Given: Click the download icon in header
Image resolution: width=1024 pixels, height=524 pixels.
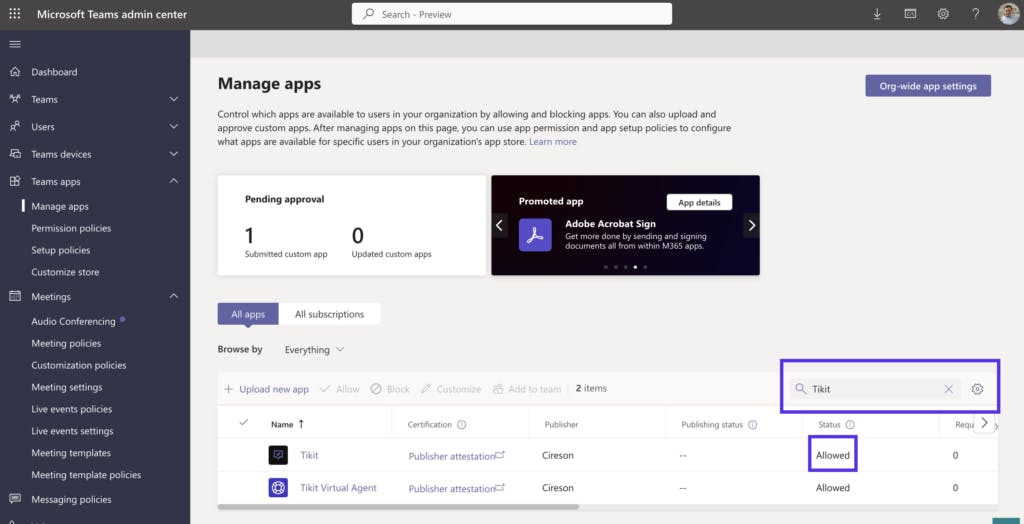Looking at the screenshot, I should (x=877, y=14).
